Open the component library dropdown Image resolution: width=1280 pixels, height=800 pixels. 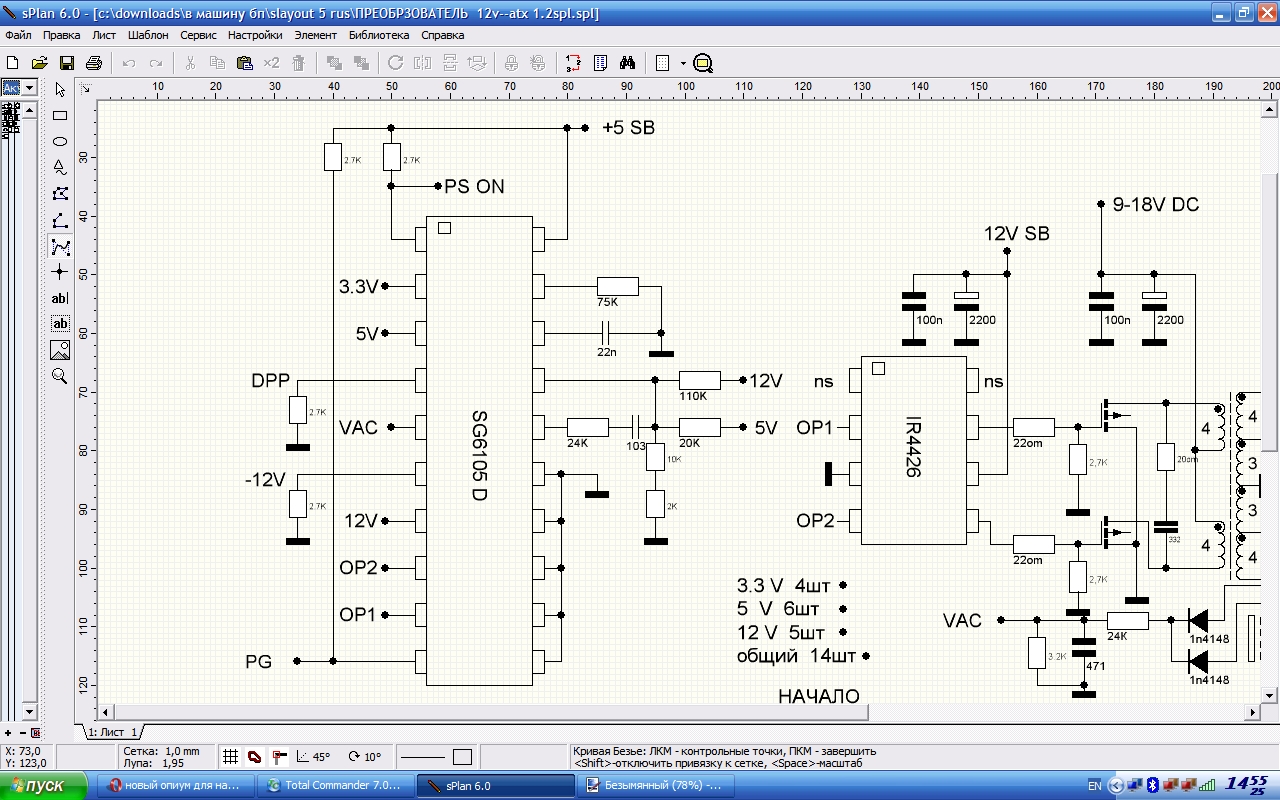pyautogui.click(x=29, y=88)
